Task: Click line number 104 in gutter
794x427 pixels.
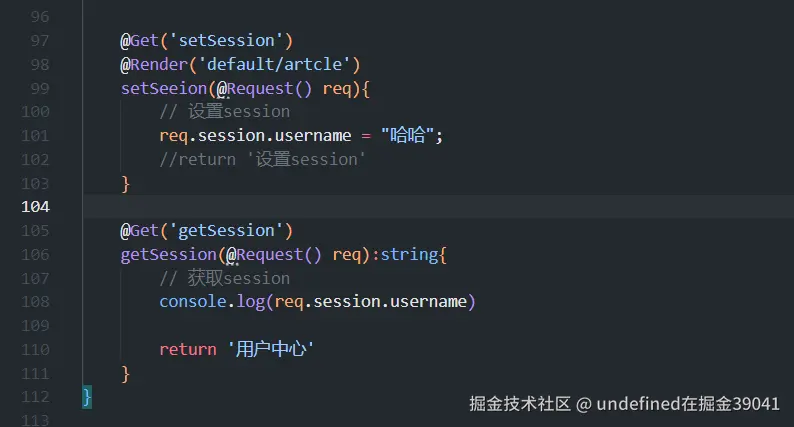Action: coord(35,207)
